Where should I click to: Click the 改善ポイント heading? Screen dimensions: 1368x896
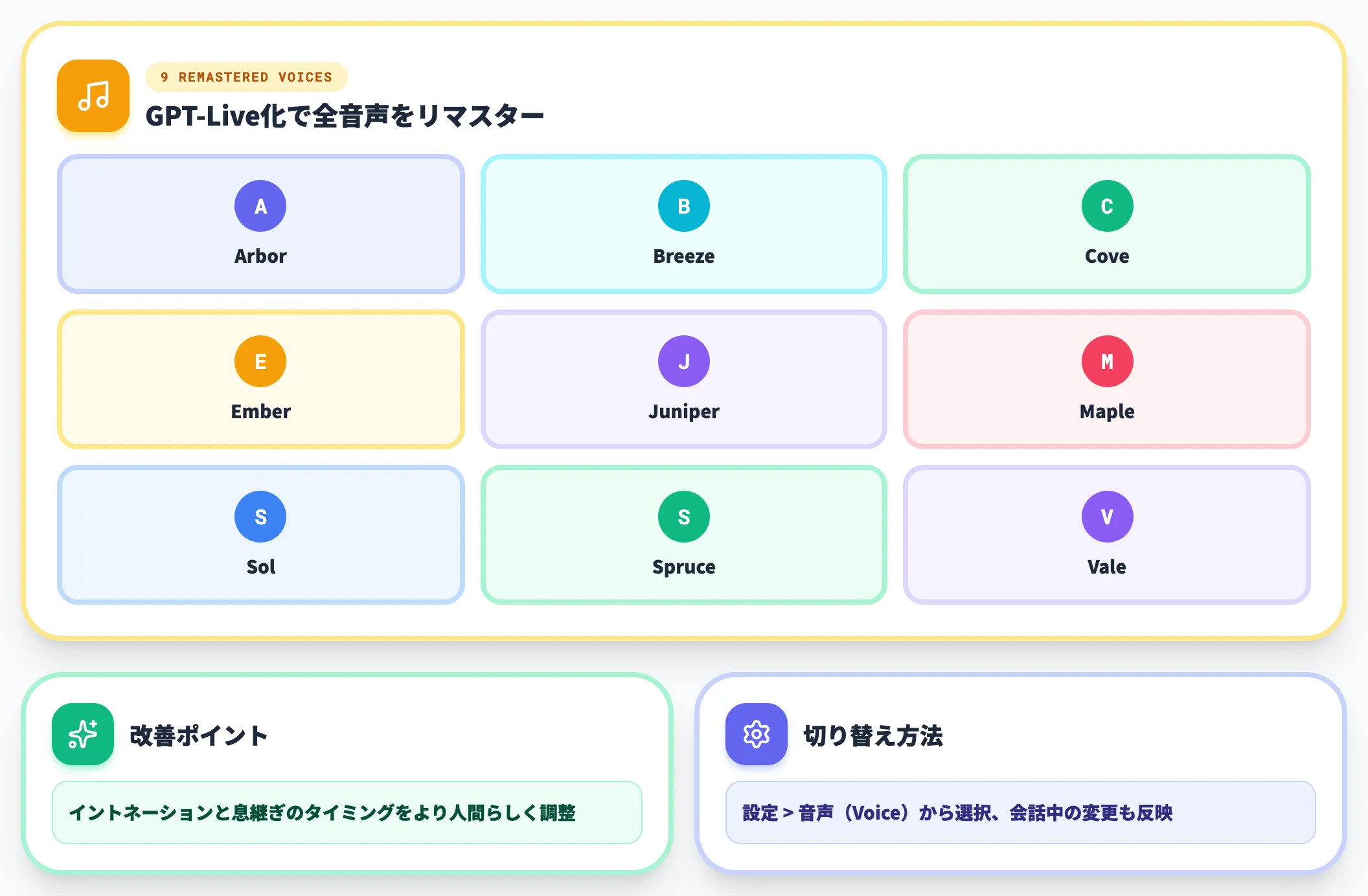pyautogui.click(x=199, y=735)
